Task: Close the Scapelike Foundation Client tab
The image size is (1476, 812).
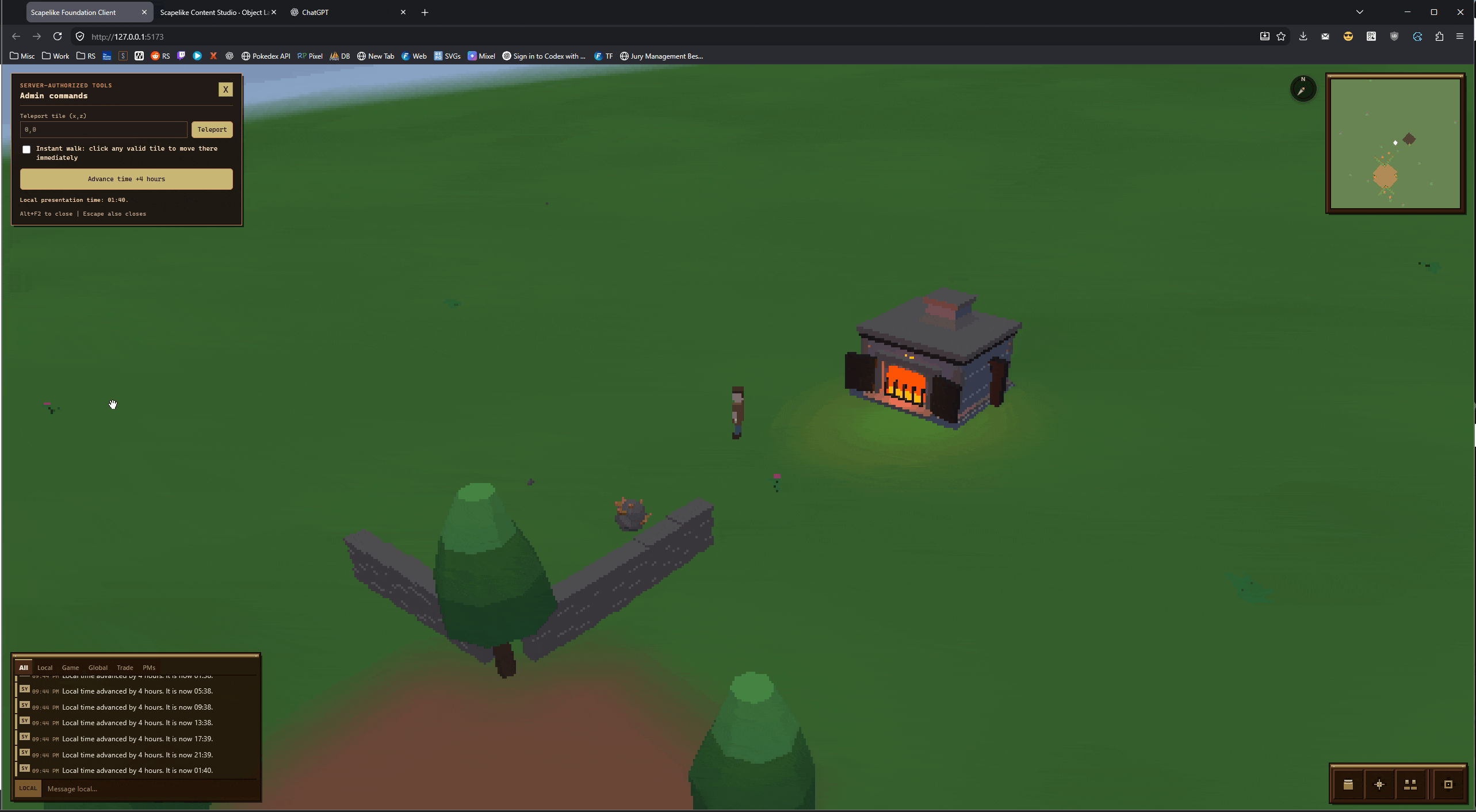Action: point(144,12)
